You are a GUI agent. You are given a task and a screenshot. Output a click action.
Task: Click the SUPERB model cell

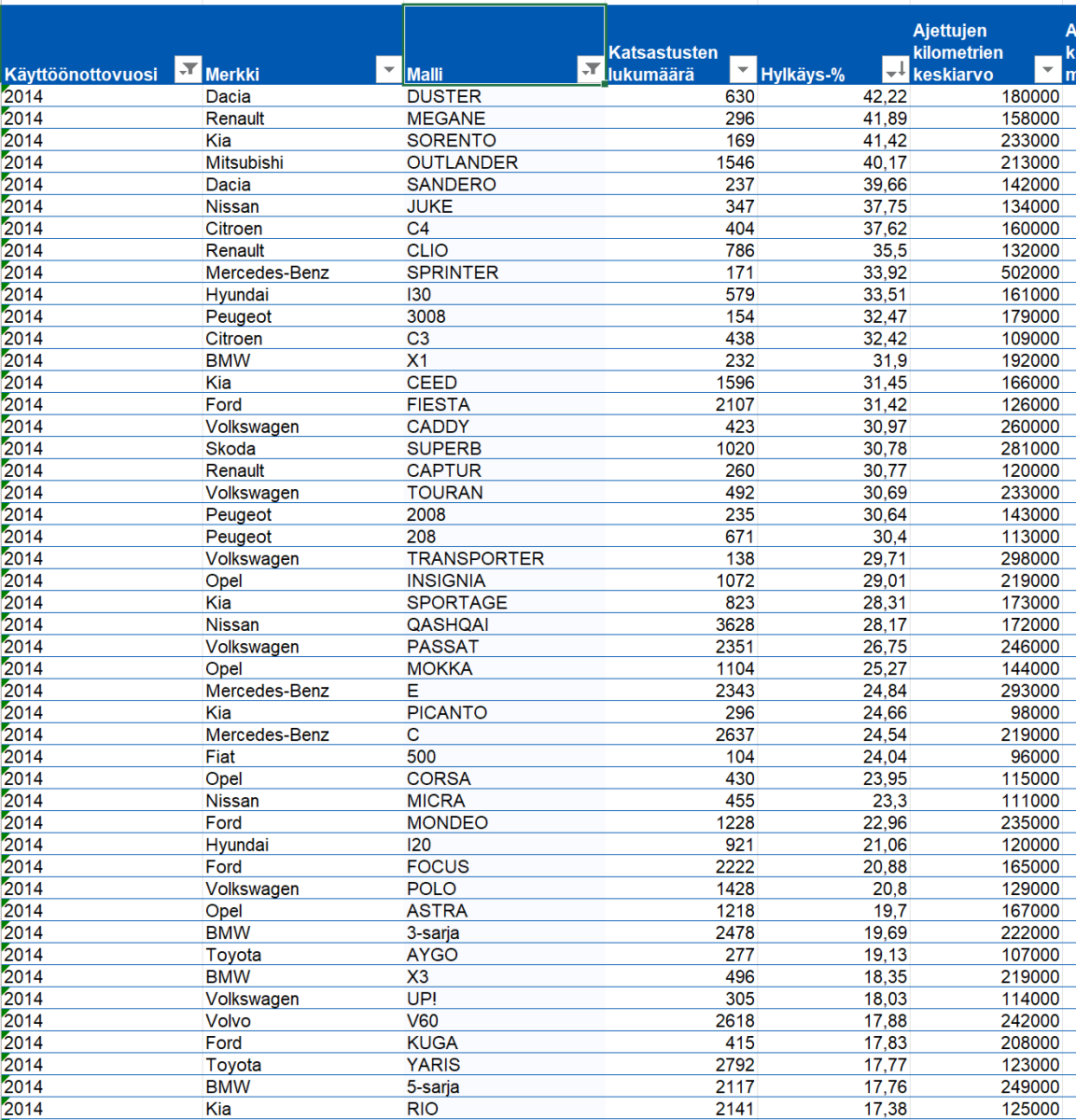pos(504,449)
